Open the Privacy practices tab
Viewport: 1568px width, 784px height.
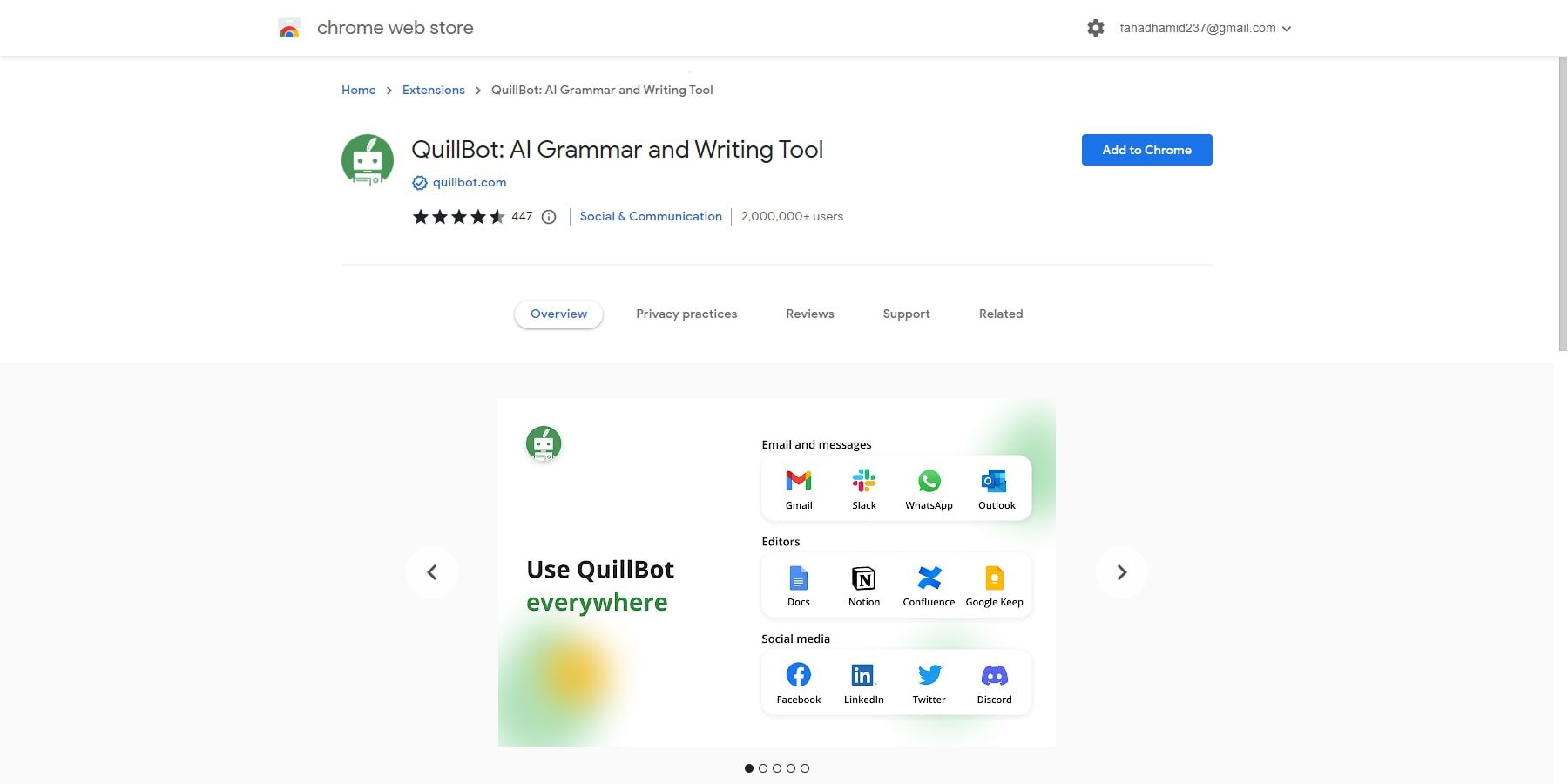[x=686, y=314]
